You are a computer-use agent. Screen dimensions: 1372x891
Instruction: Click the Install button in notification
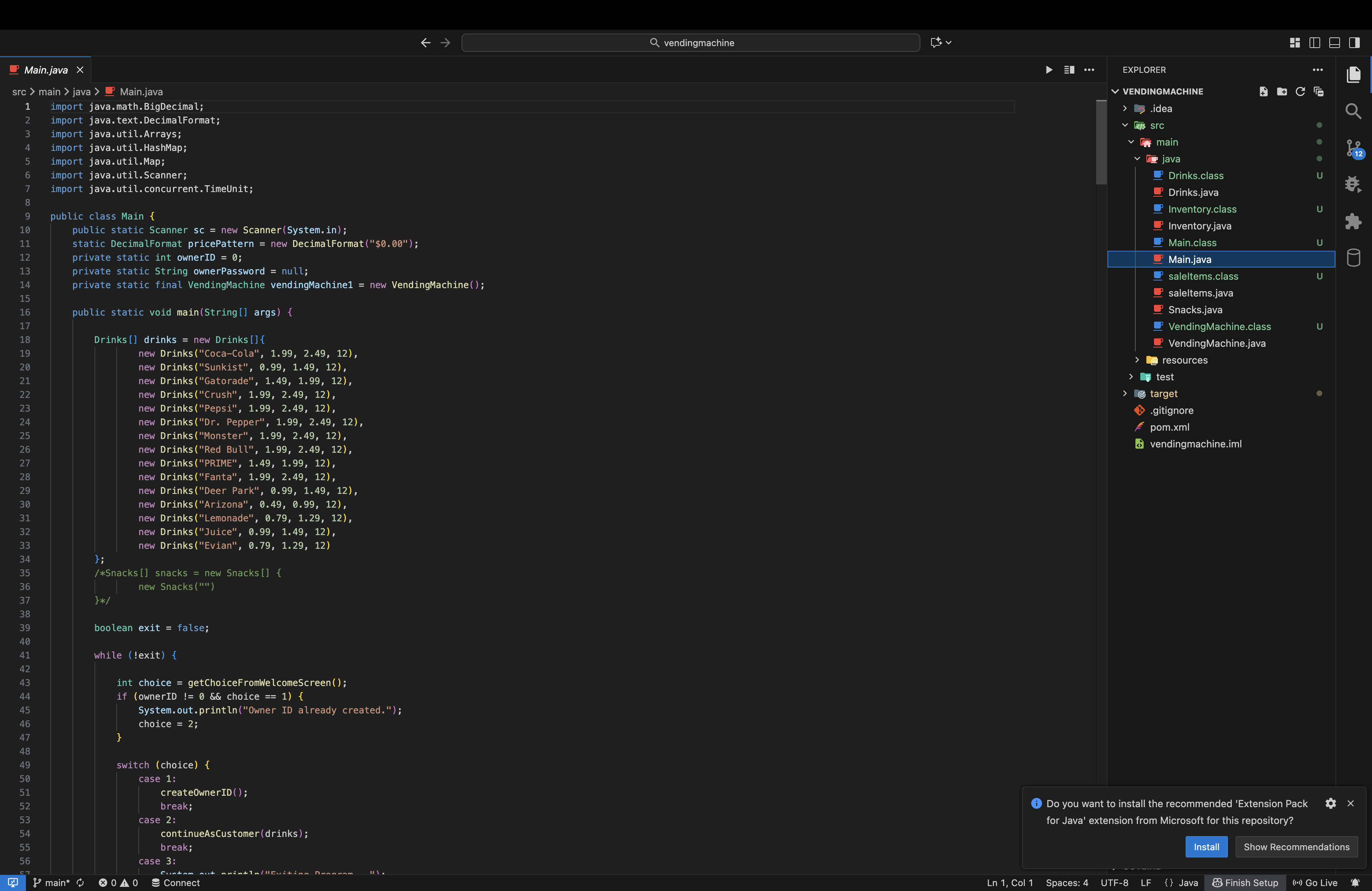tap(1206, 847)
